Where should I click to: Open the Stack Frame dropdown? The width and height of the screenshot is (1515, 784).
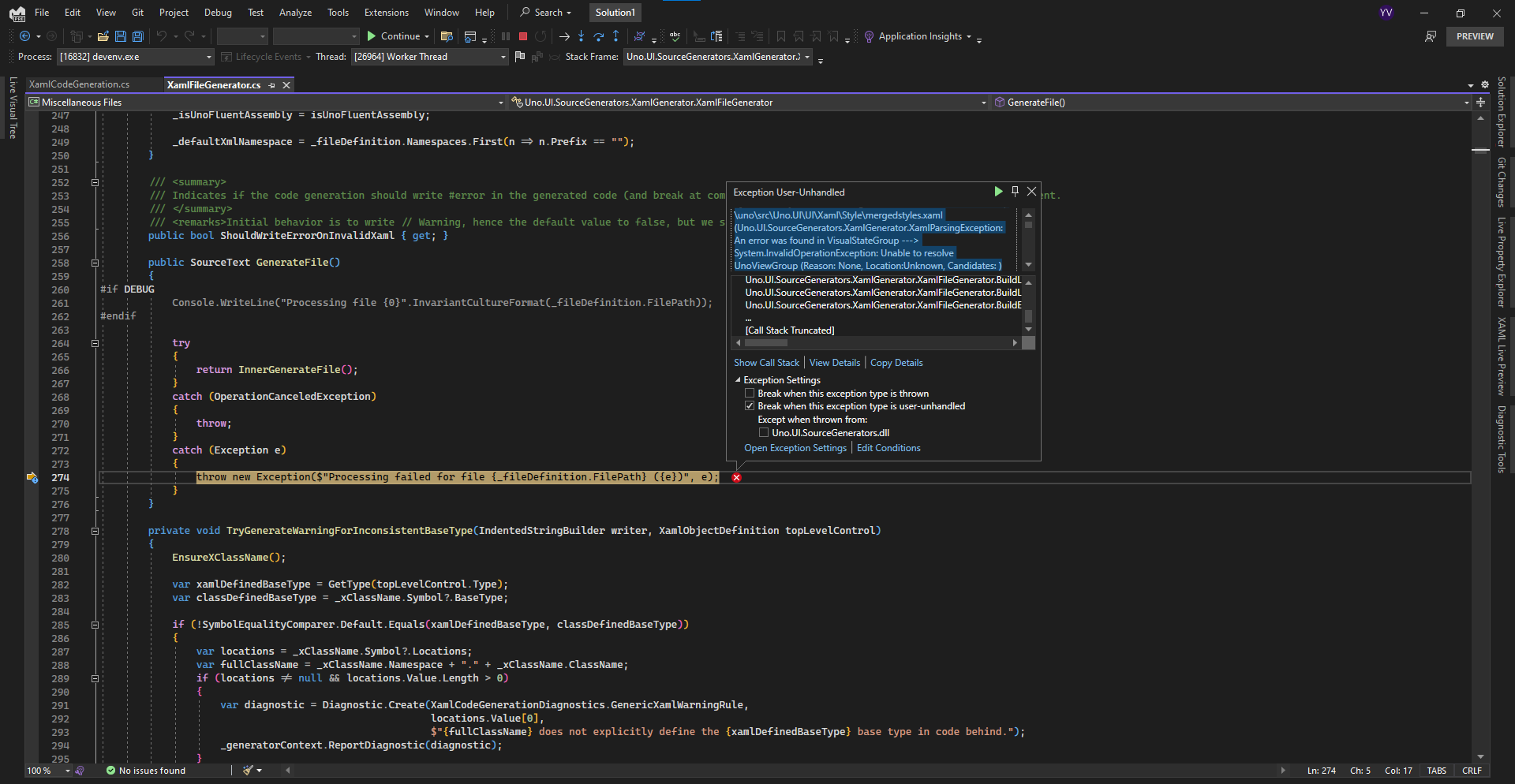tap(806, 57)
